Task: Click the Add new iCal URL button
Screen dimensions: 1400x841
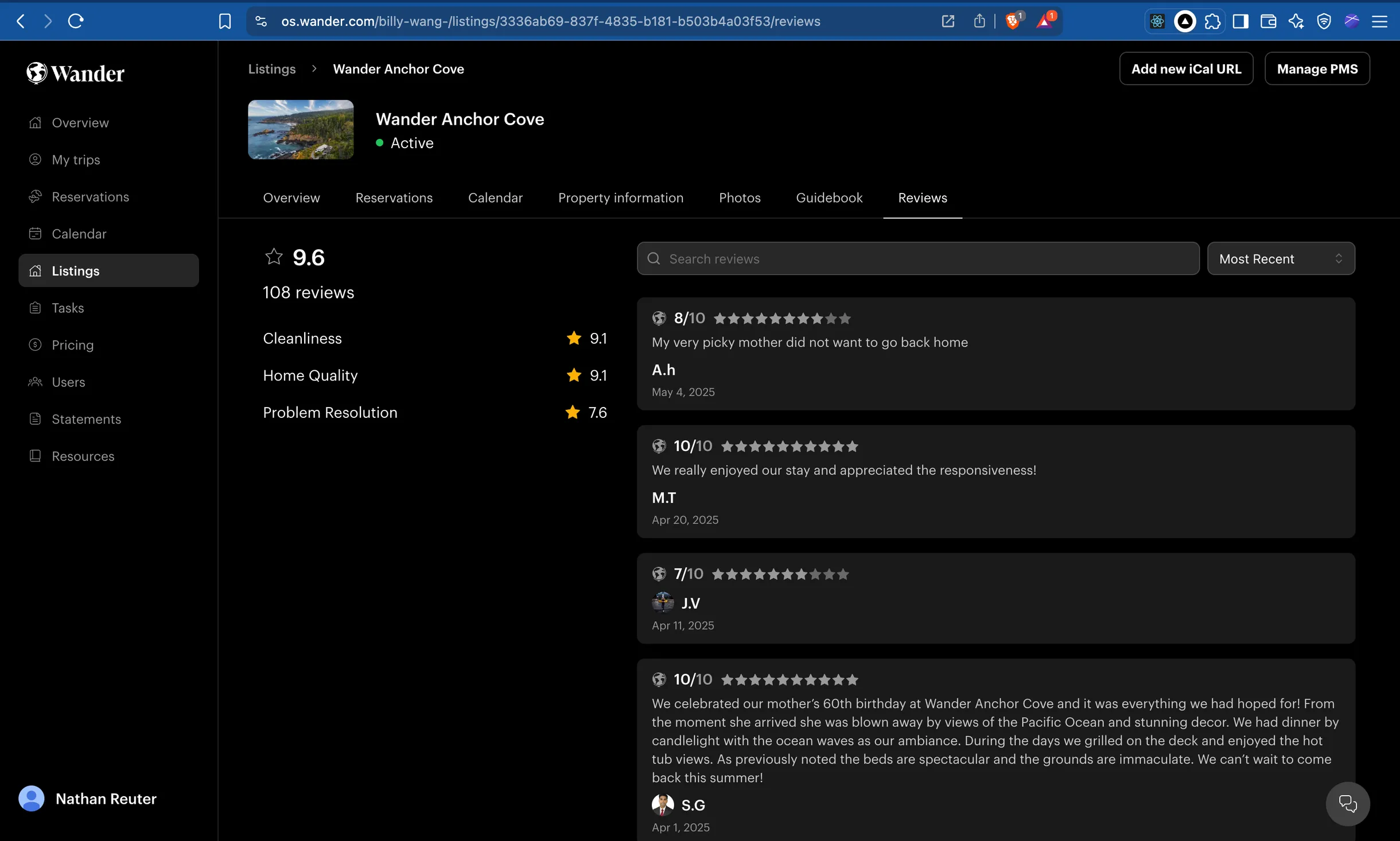Action: click(x=1186, y=69)
